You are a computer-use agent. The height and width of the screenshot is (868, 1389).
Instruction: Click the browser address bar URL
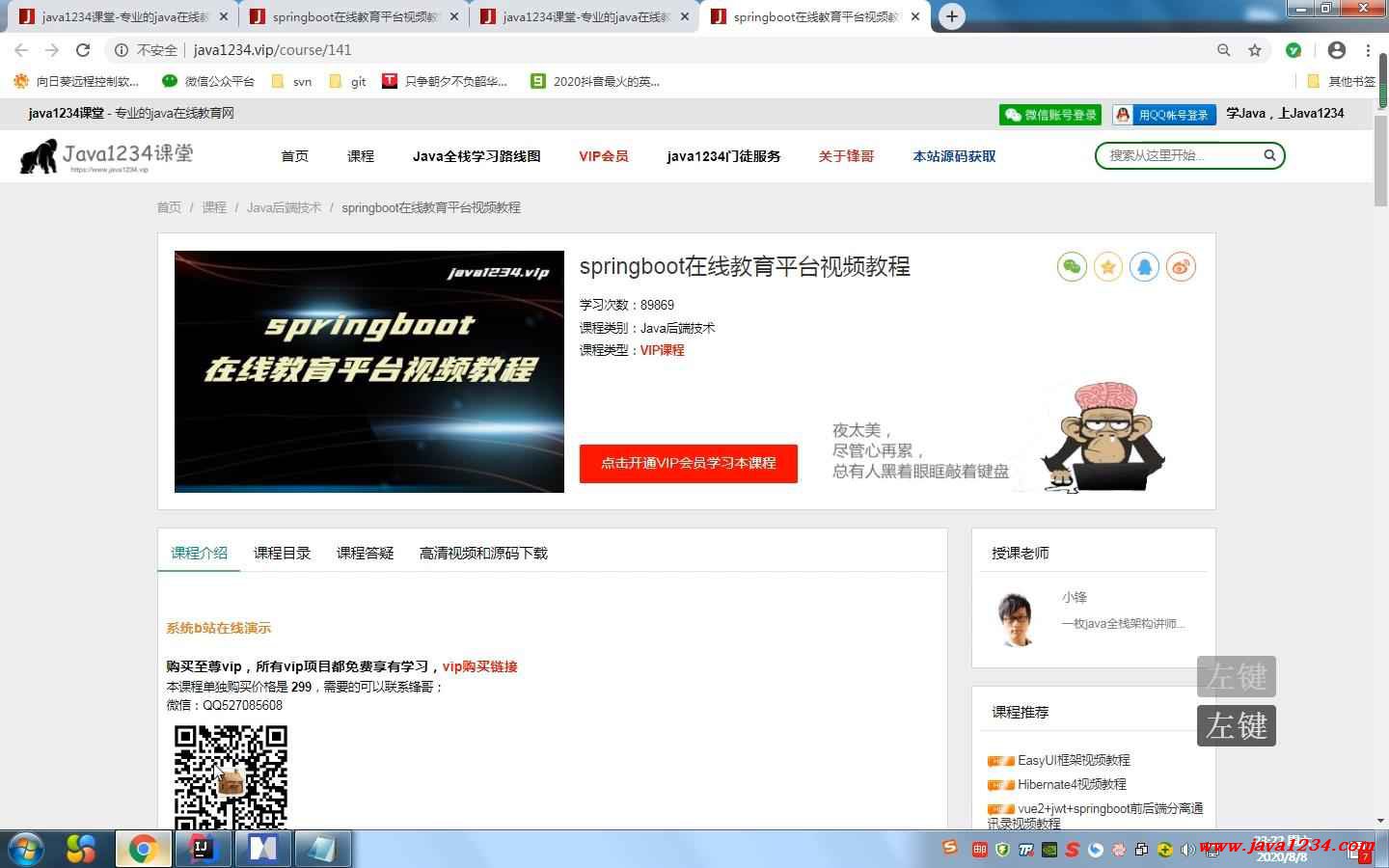[272, 50]
